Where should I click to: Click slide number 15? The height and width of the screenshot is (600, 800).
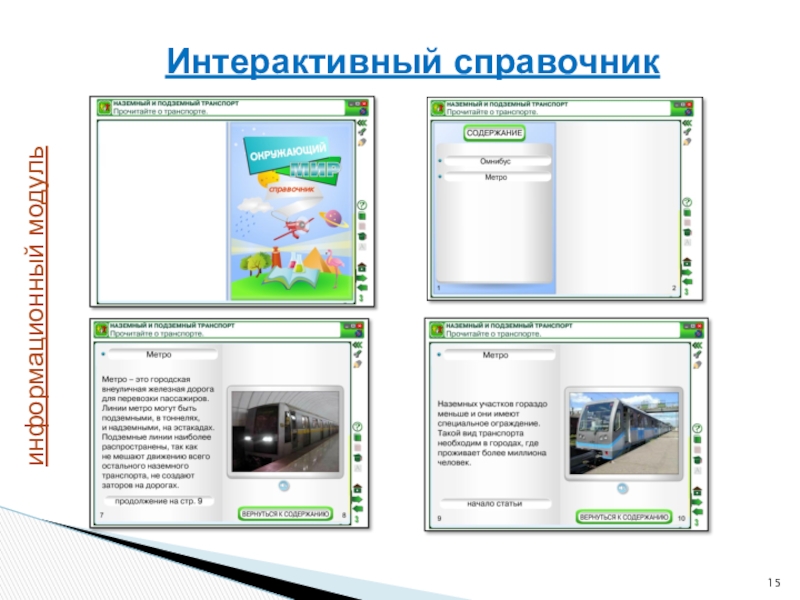(773, 583)
